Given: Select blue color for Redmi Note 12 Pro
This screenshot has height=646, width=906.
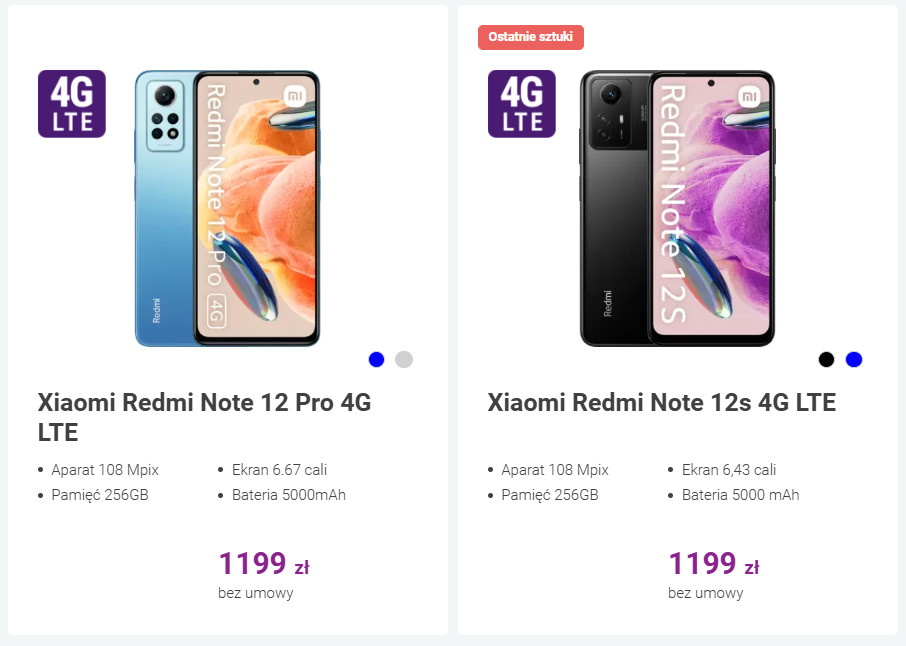Looking at the screenshot, I should 376,359.
